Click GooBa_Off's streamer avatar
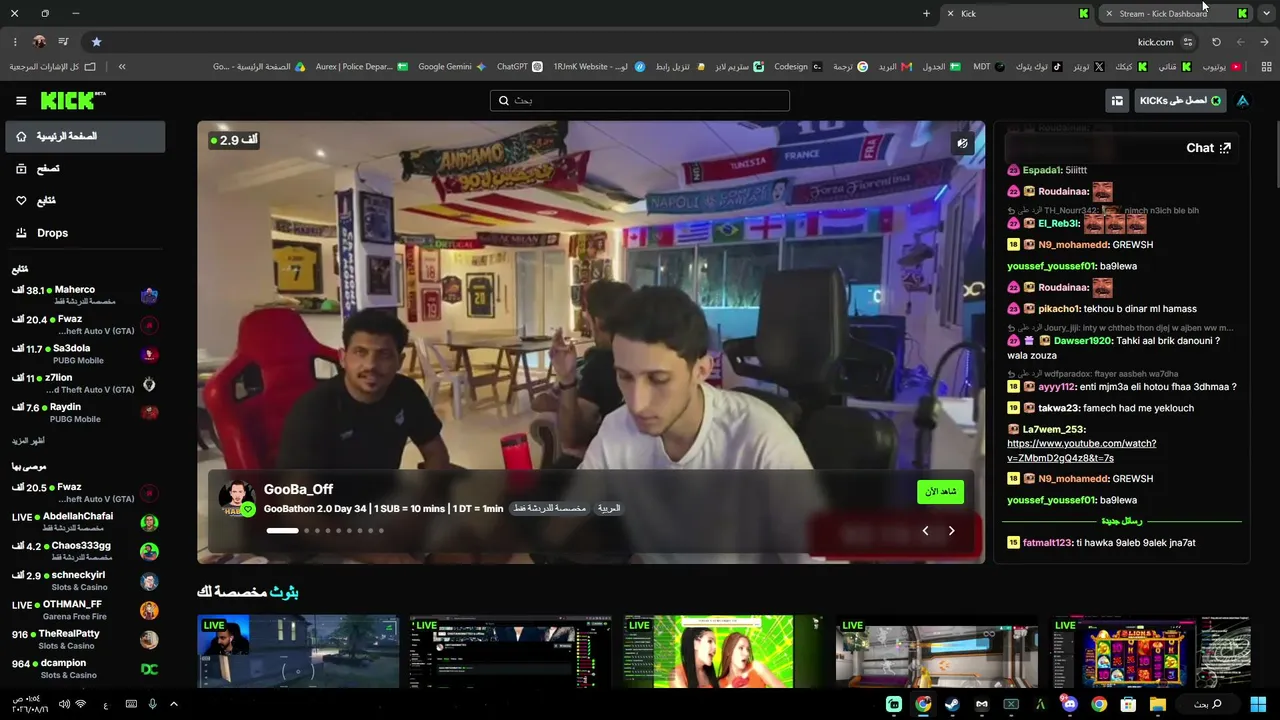The width and height of the screenshot is (1280, 720). [237, 498]
